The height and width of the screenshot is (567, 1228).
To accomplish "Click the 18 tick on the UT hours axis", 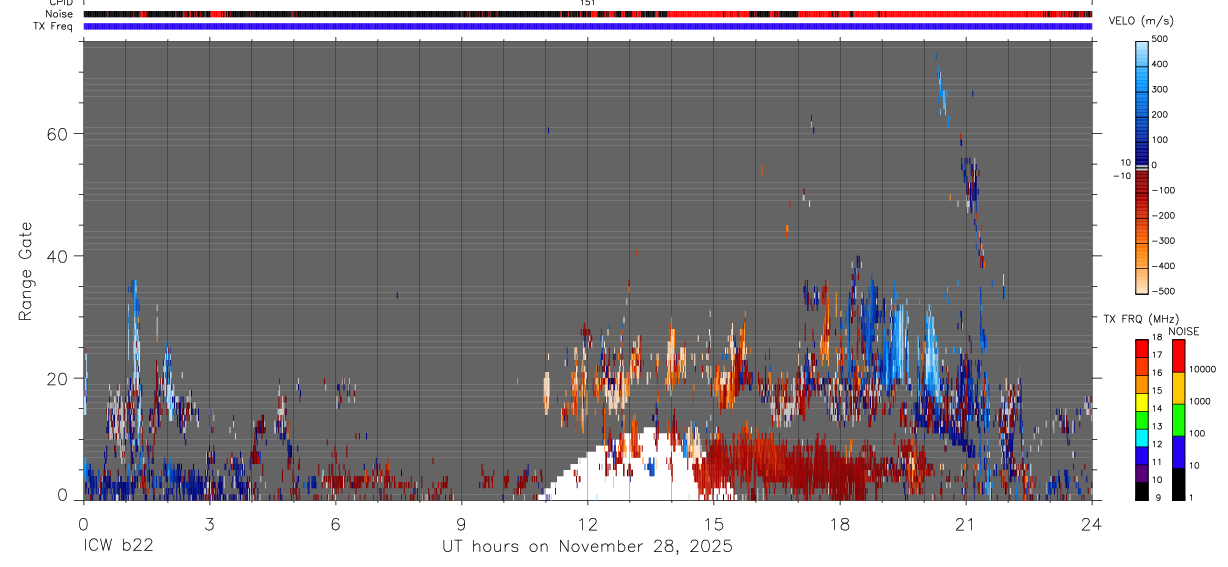I will click(839, 524).
